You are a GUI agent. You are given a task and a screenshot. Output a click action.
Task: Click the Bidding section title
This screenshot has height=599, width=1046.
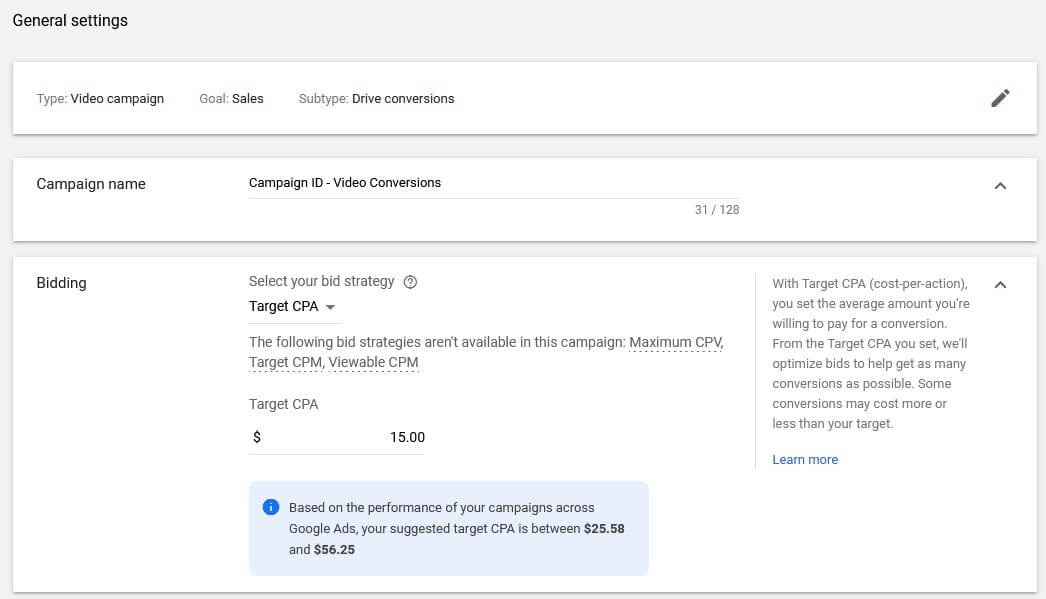[61, 283]
